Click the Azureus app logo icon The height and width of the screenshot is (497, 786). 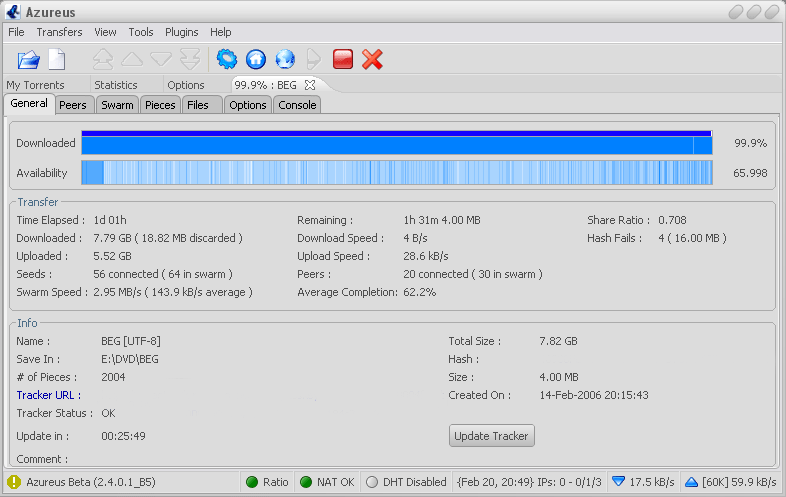tap(13, 12)
